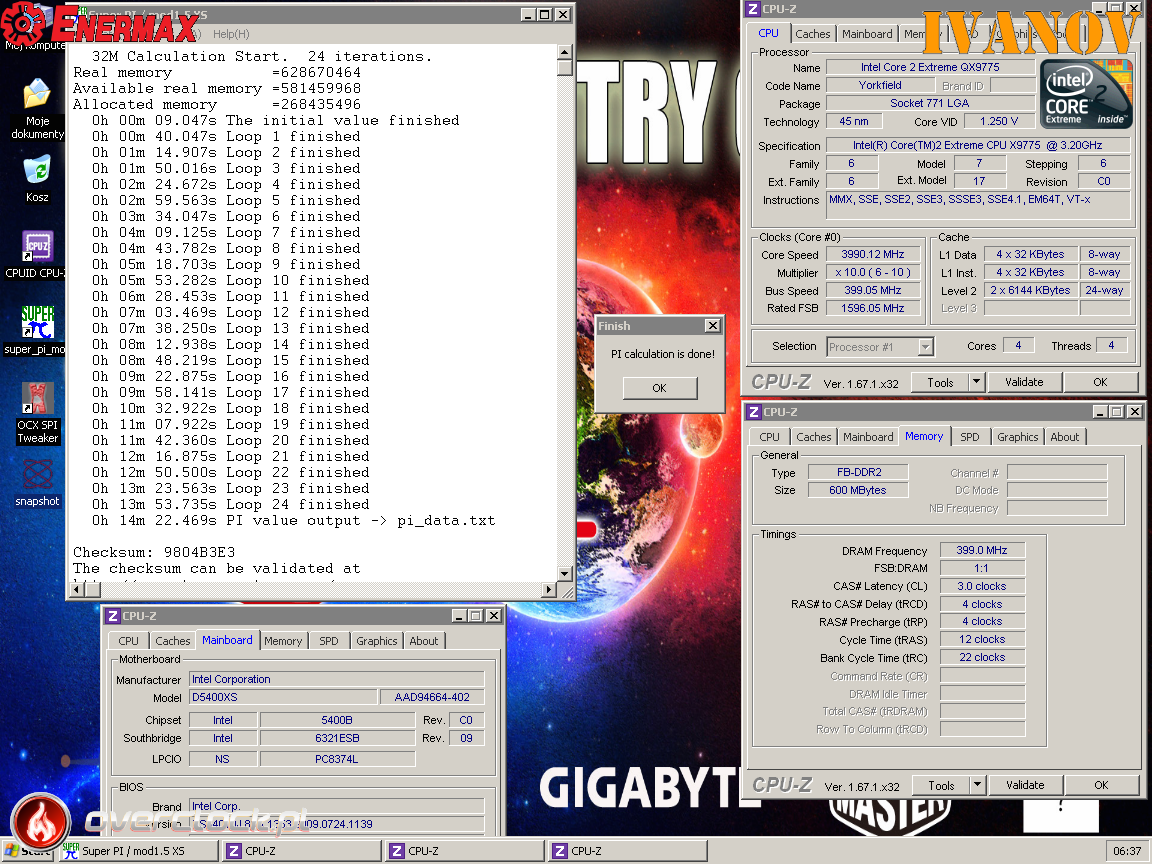The width and height of the screenshot is (1152, 864).
Task: Click the Loop 24 finished line in Super PI
Action: pyautogui.click(x=231, y=505)
